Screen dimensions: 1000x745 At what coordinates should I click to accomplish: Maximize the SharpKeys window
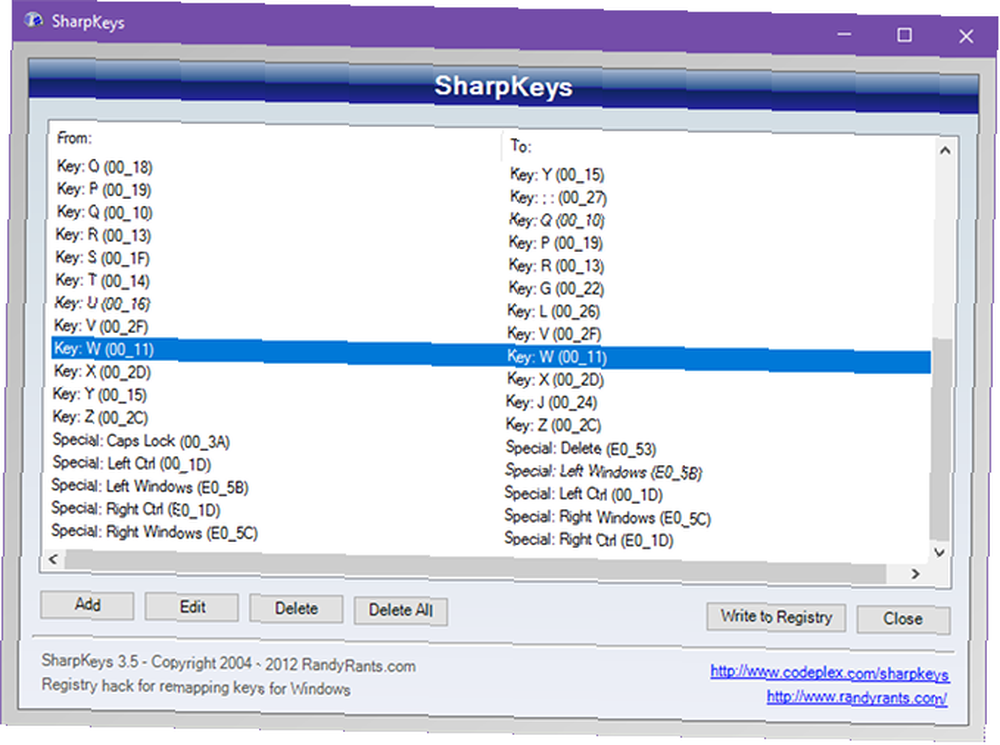click(x=904, y=35)
